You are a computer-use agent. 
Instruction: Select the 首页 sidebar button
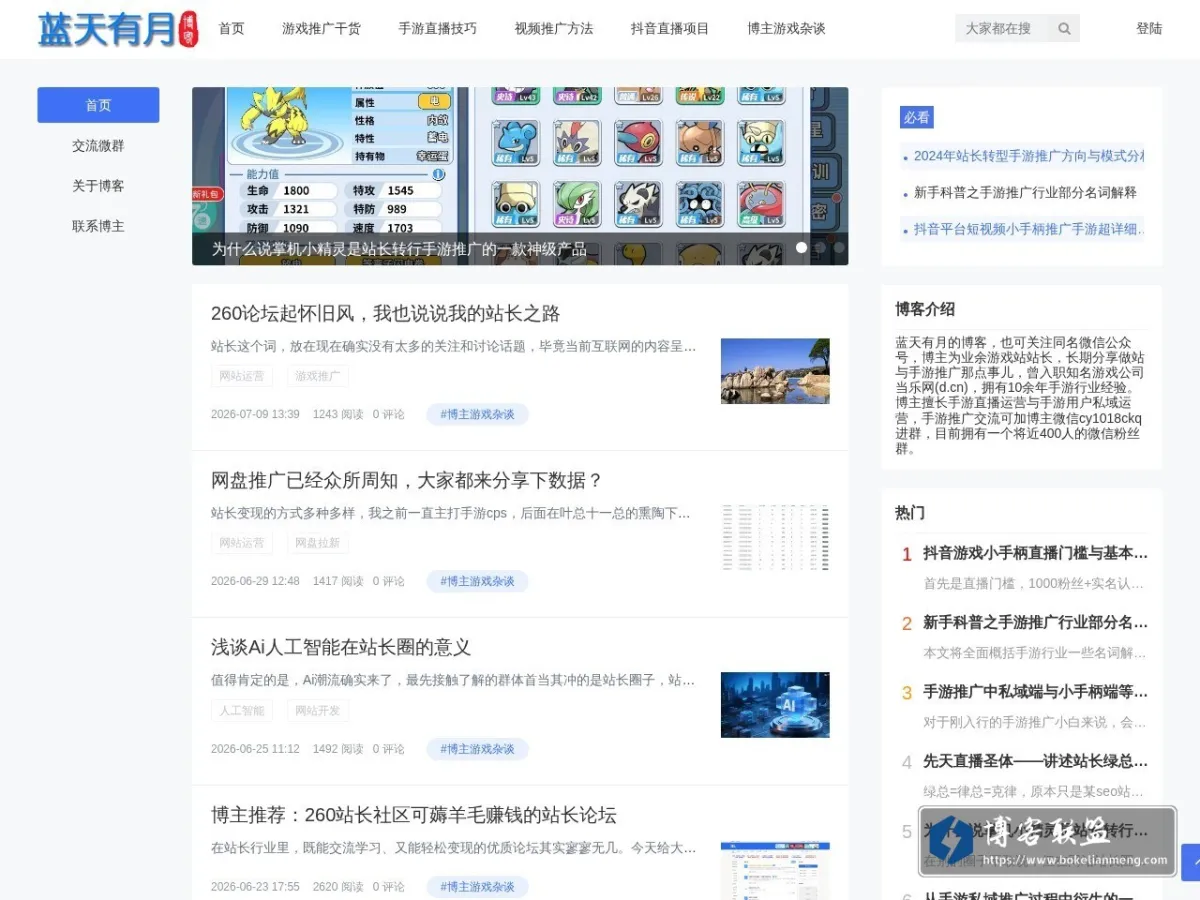coord(98,105)
